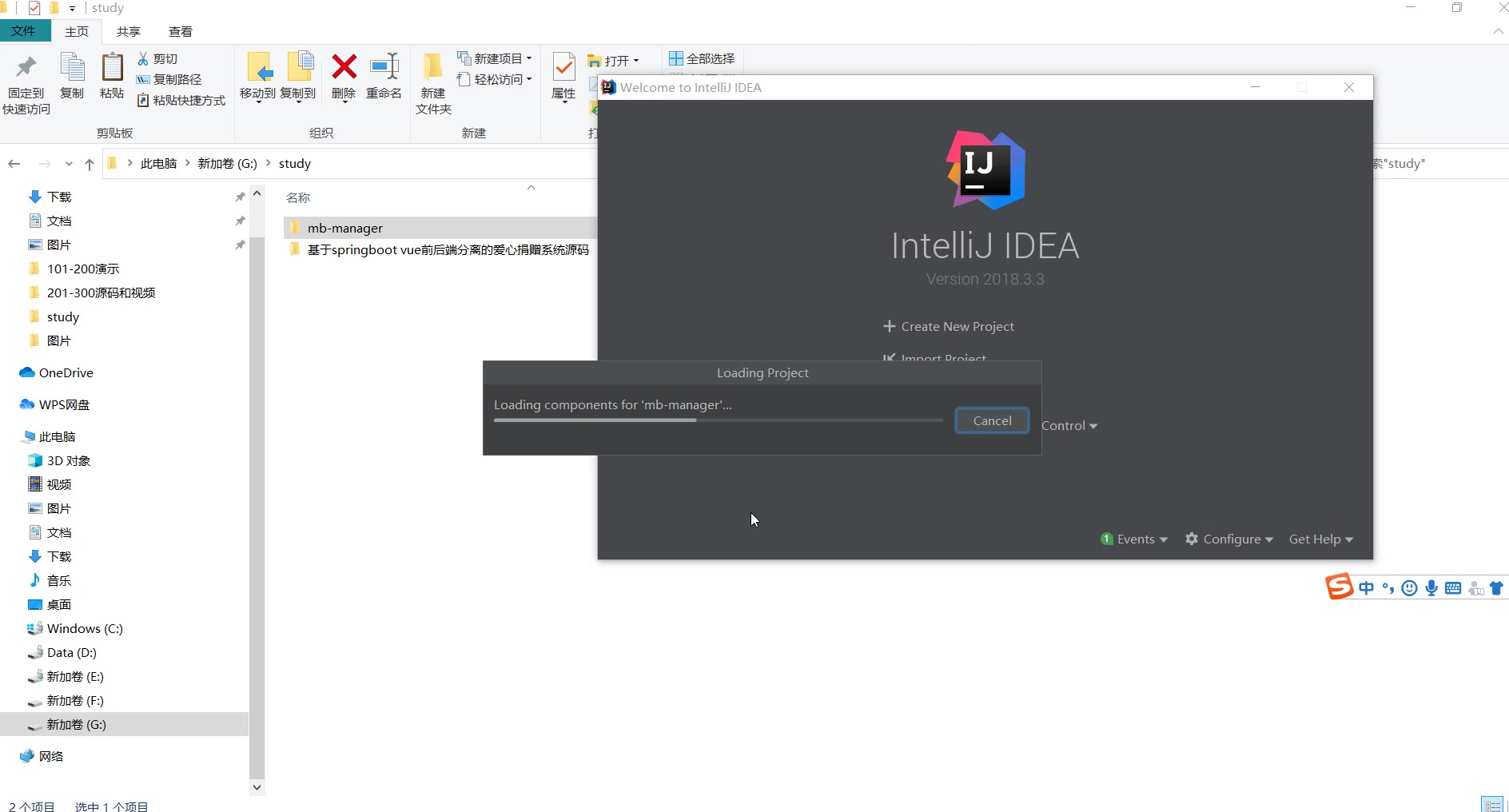
Task: Click Create New Project in IntelliJ
Action: tap(948, 326)
